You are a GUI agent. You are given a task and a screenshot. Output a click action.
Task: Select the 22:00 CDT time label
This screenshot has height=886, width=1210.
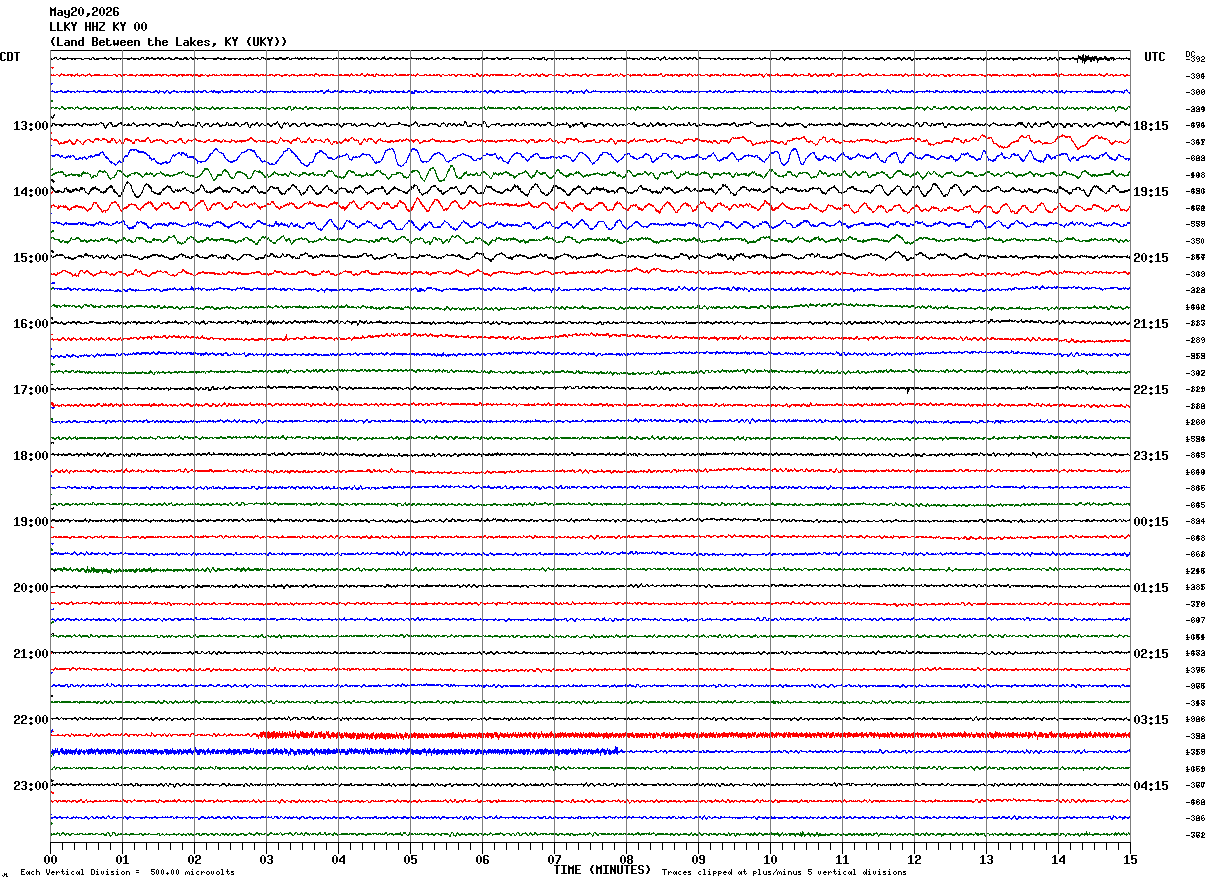click(30, 720)
